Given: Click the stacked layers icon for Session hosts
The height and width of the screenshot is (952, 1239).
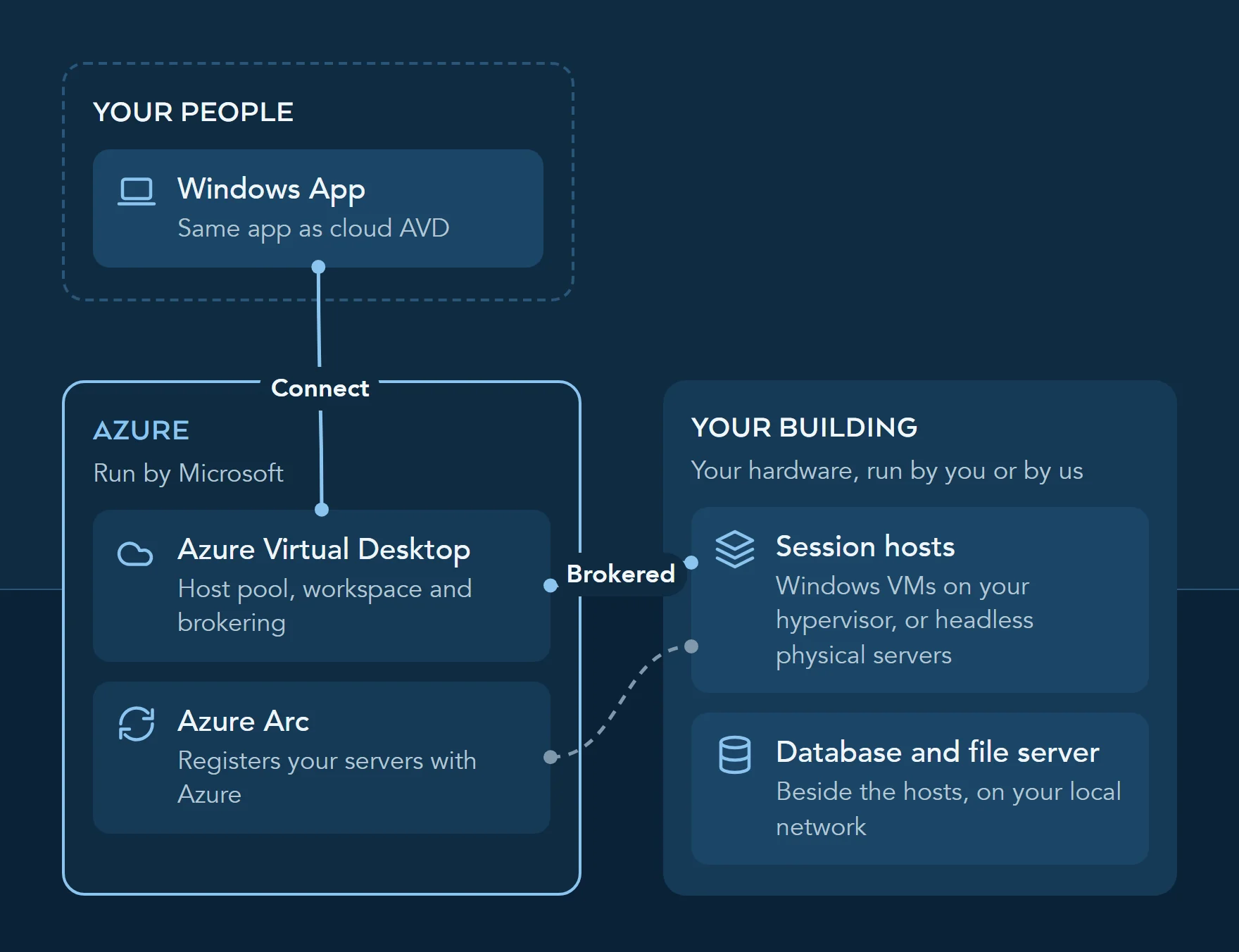Looking at the screenshot, I should (734, 549).
